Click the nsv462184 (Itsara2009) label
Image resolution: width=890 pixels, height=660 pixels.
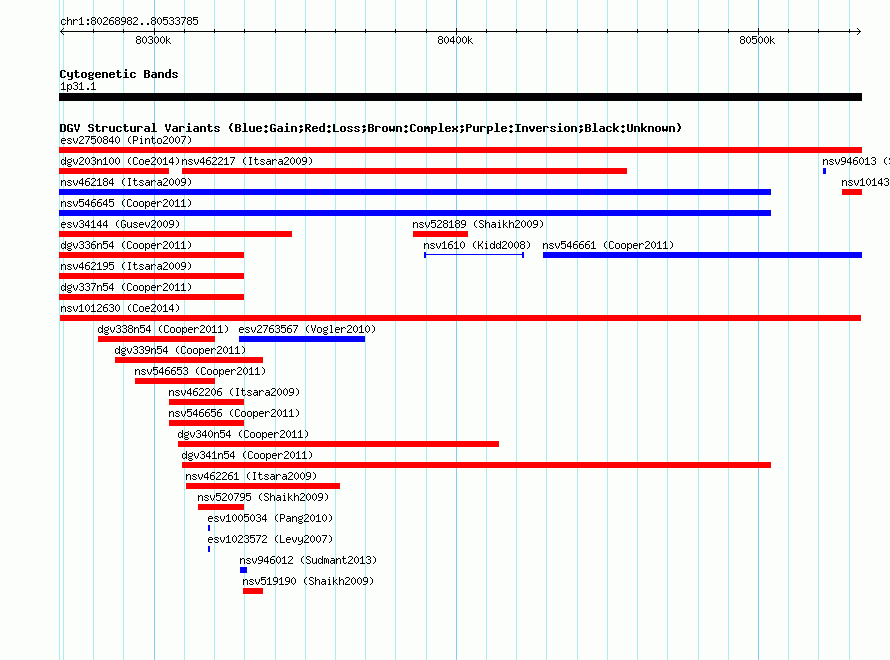pyautogui.click(x=126, y=182)
